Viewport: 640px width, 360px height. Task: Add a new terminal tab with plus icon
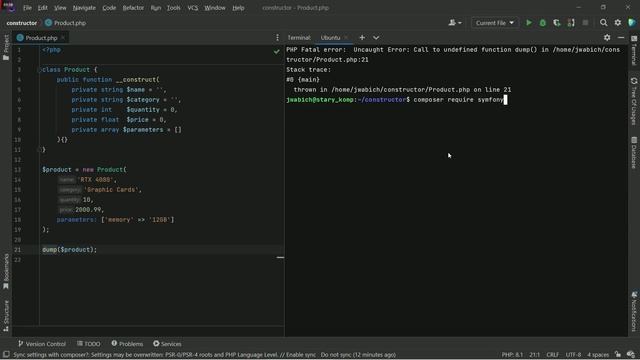click(362, 38)
